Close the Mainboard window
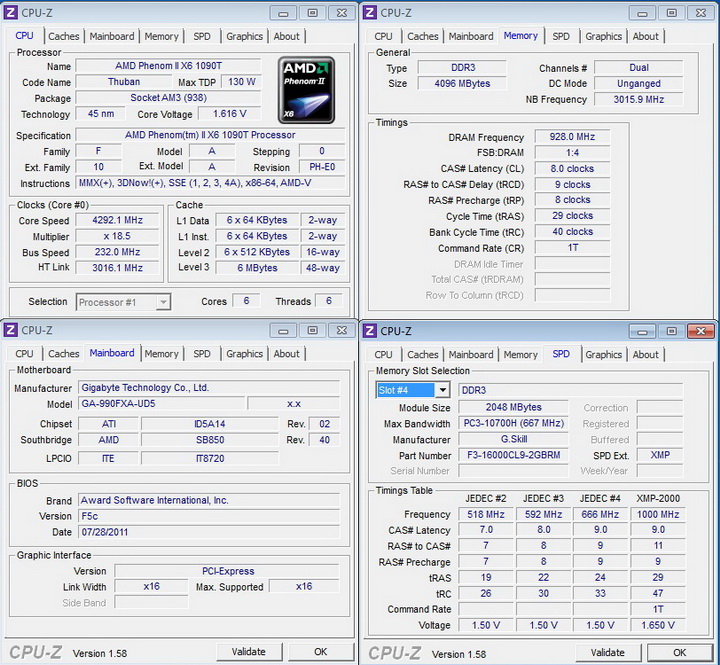Image resolution: width=720 pixels, height=665 pixels. tap(342, 330)
